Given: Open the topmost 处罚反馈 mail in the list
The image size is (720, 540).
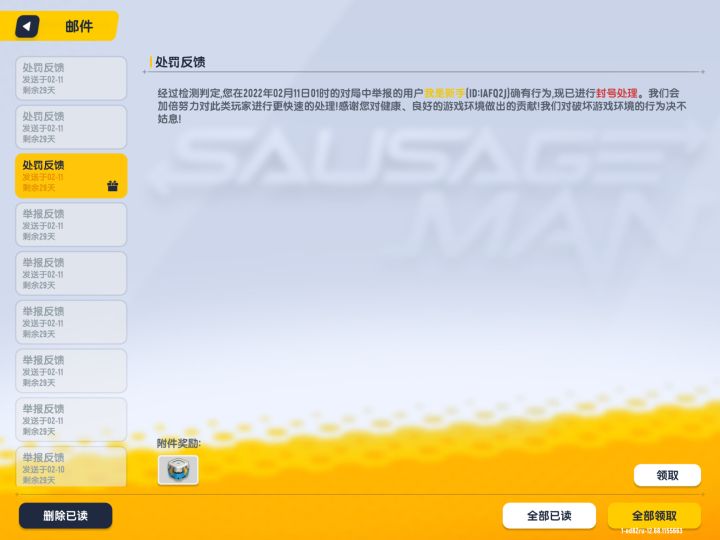Looking at the screenshot, I should click(x=71, y=79).
